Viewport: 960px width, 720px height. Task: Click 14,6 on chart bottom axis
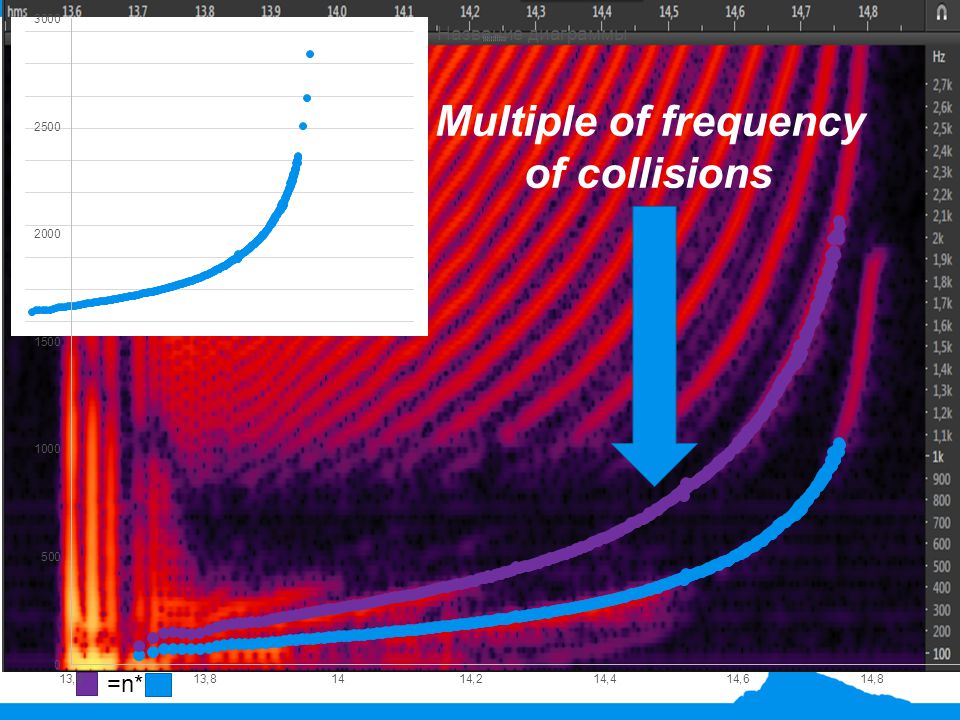[738, 678]
